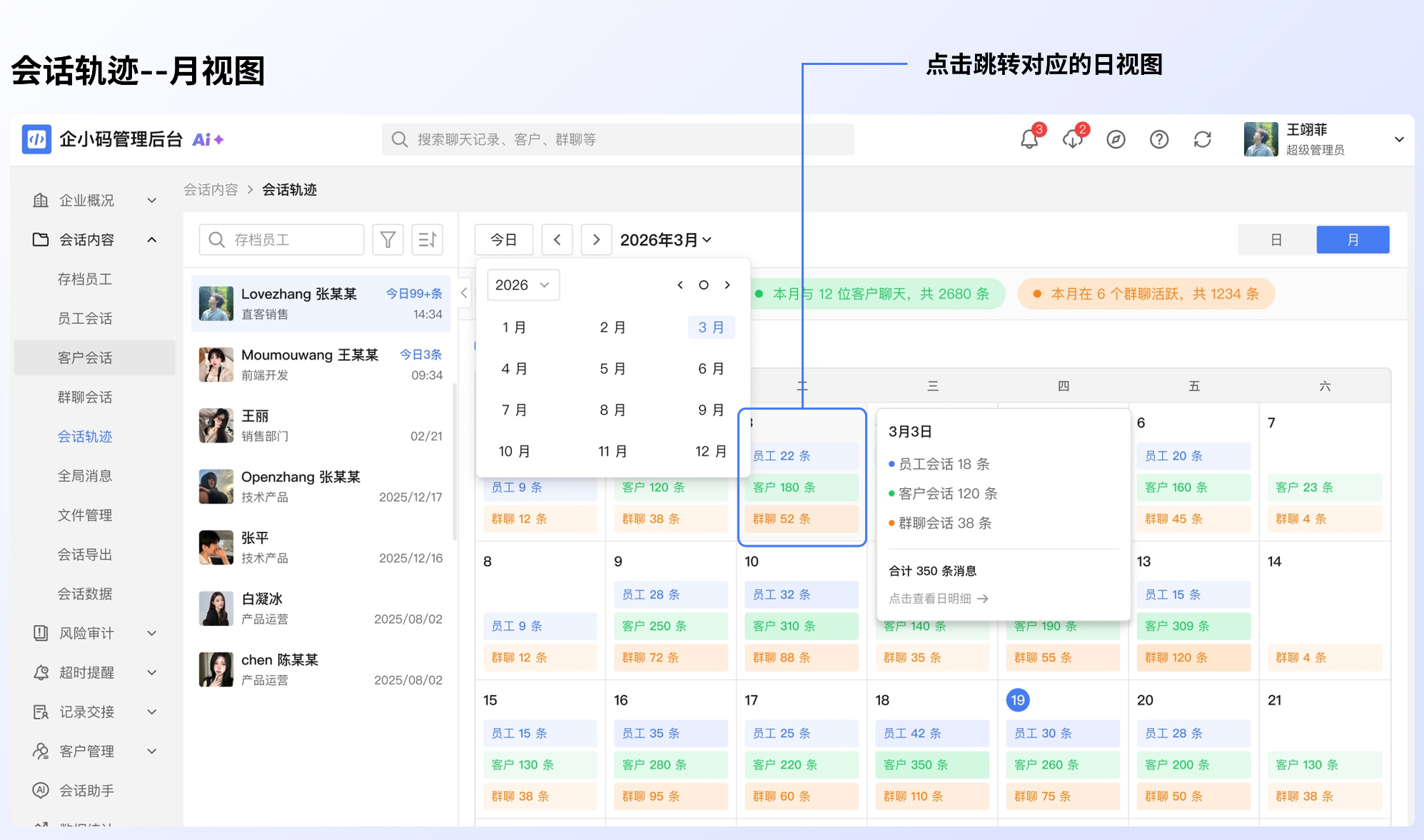The width and height of the screenshot is (1424, 840).
Task: Open the cloud download icon
Action: (1072, 139)
